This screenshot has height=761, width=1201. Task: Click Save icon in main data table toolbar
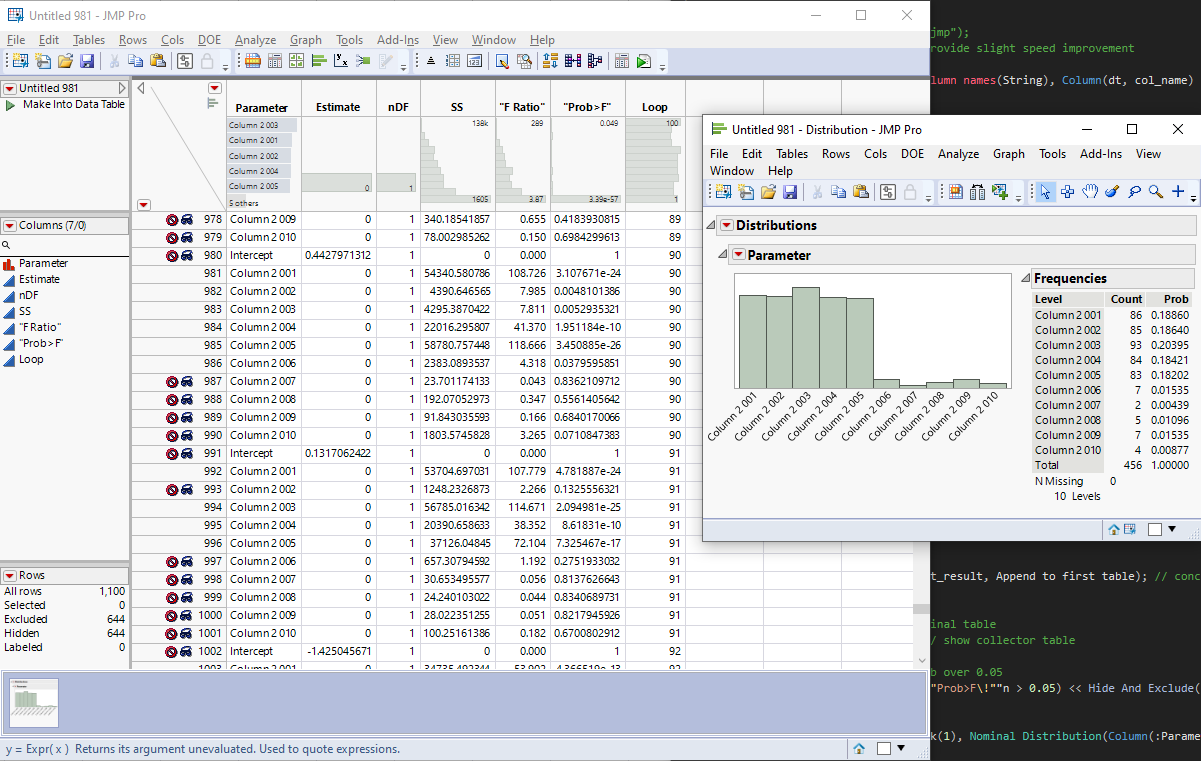[87, 61]
